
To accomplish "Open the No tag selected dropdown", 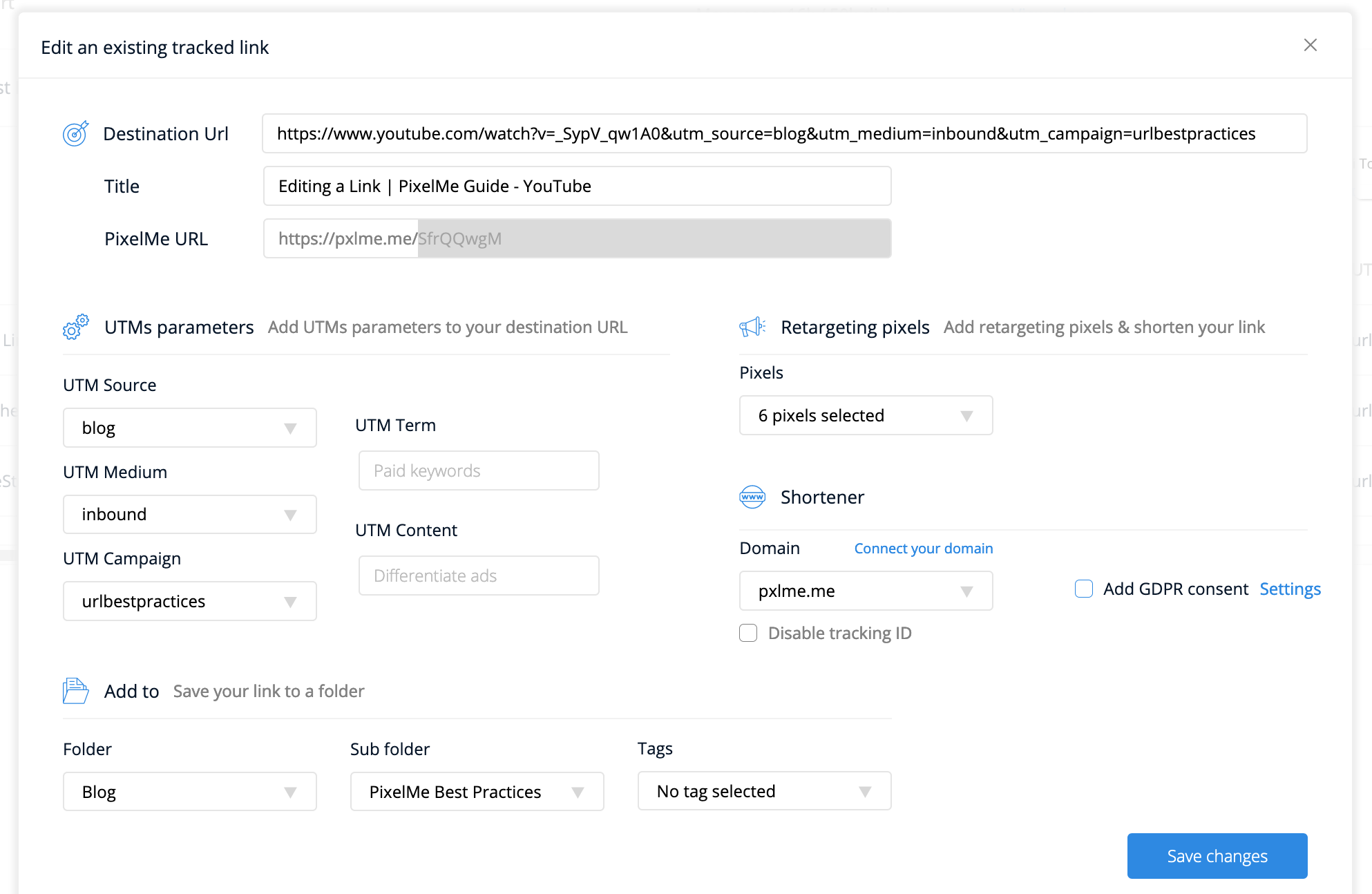I will tap(764, 791).
